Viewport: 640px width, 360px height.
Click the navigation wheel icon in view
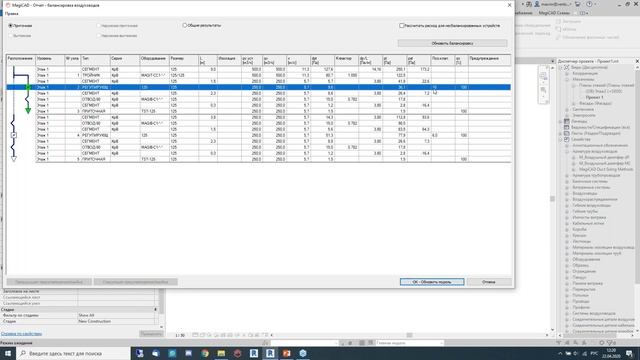543,76
